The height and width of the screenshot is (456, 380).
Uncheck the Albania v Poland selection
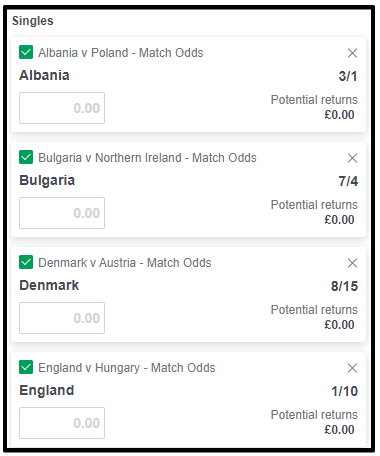pos(26,52)
